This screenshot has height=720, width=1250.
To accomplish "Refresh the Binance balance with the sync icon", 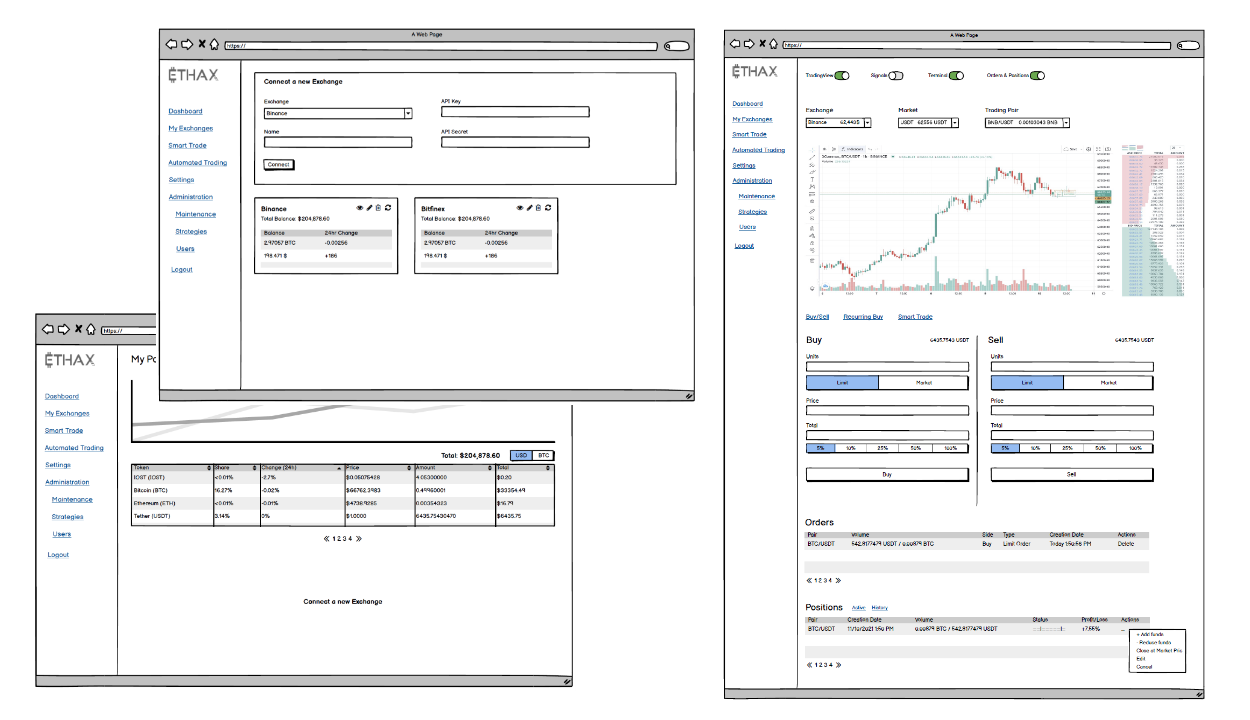I will (388, 208).
